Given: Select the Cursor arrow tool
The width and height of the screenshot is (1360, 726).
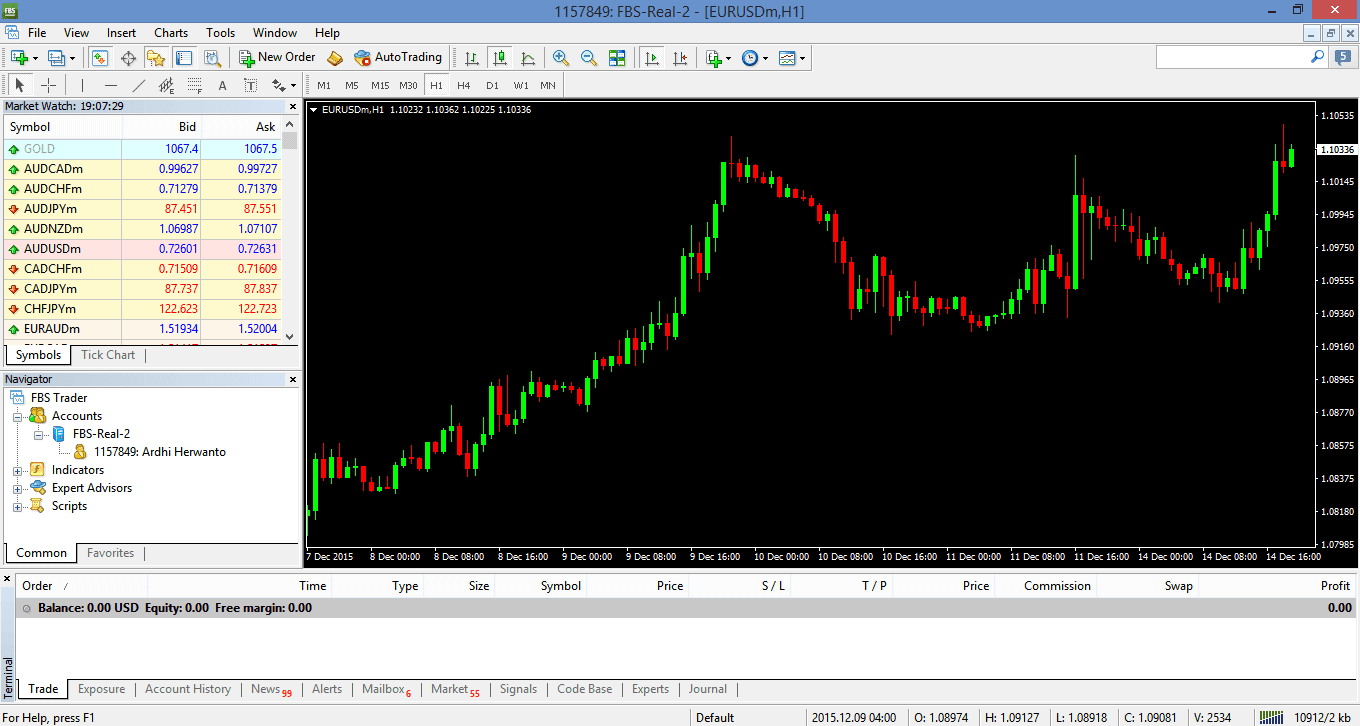Looking at the screenshot, I should coord(20,85).
